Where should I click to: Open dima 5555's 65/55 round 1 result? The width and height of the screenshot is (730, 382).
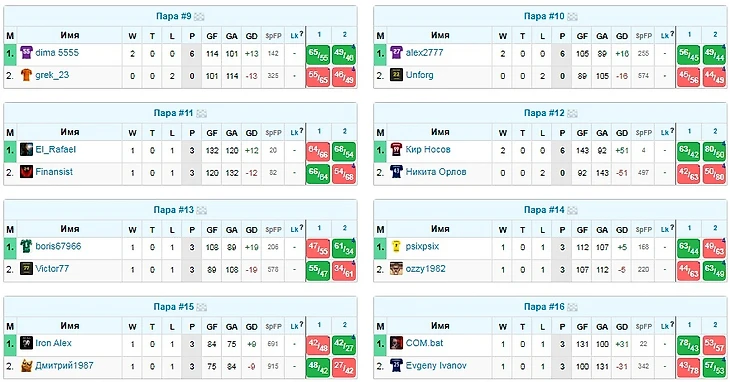(318, 54)
